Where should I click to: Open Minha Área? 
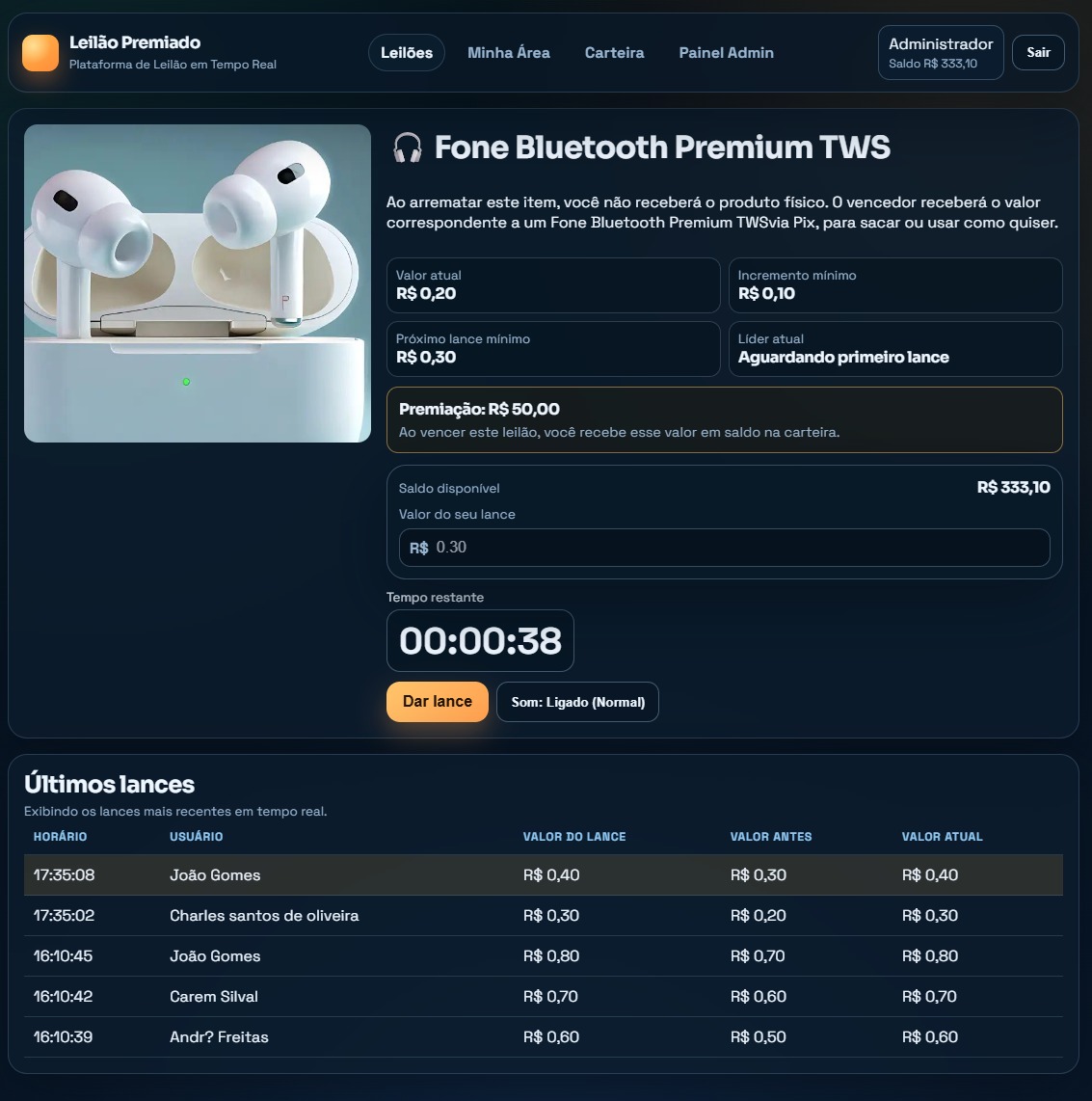click(x=508, y=53)
